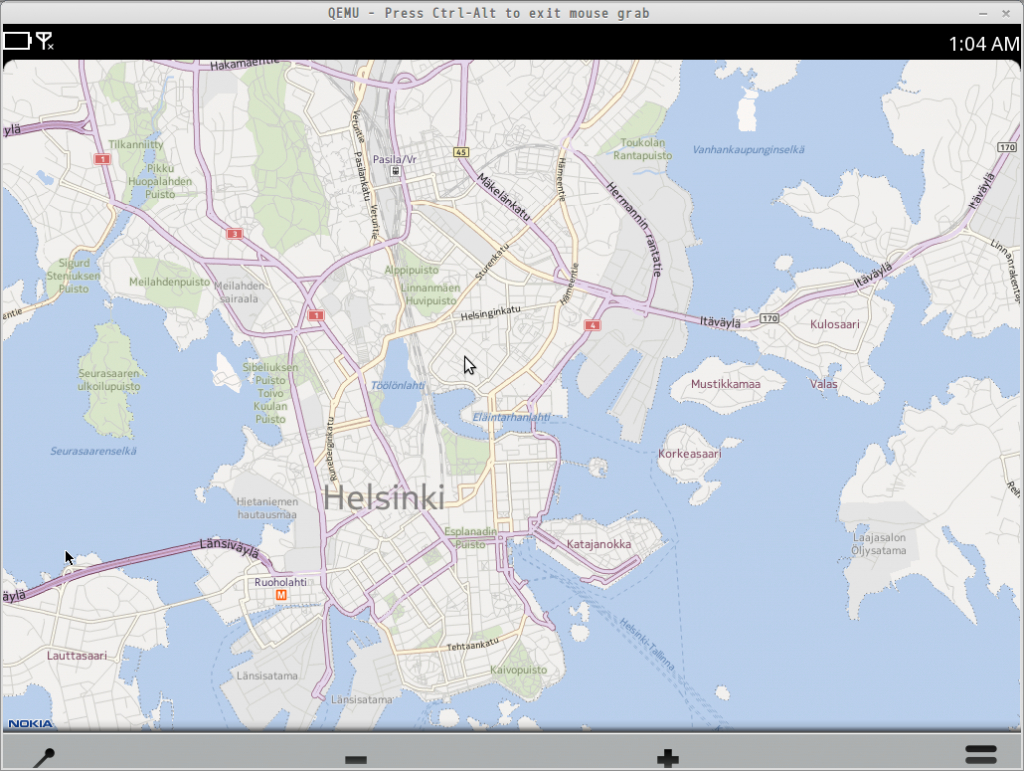The width and height of the screenshot is (1024, 771).
Task: Click the Linnanmäen Huvipuisto label
Action: pyautogui.click(x=430, y=294)
